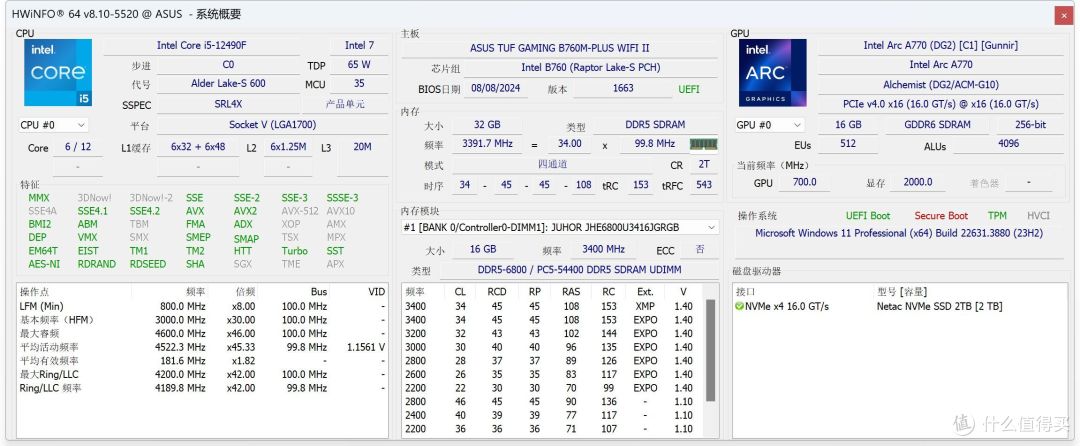Click the Intel 7 process field
The width and height of the screenshot is (1080, 446).
pos(360,45)
